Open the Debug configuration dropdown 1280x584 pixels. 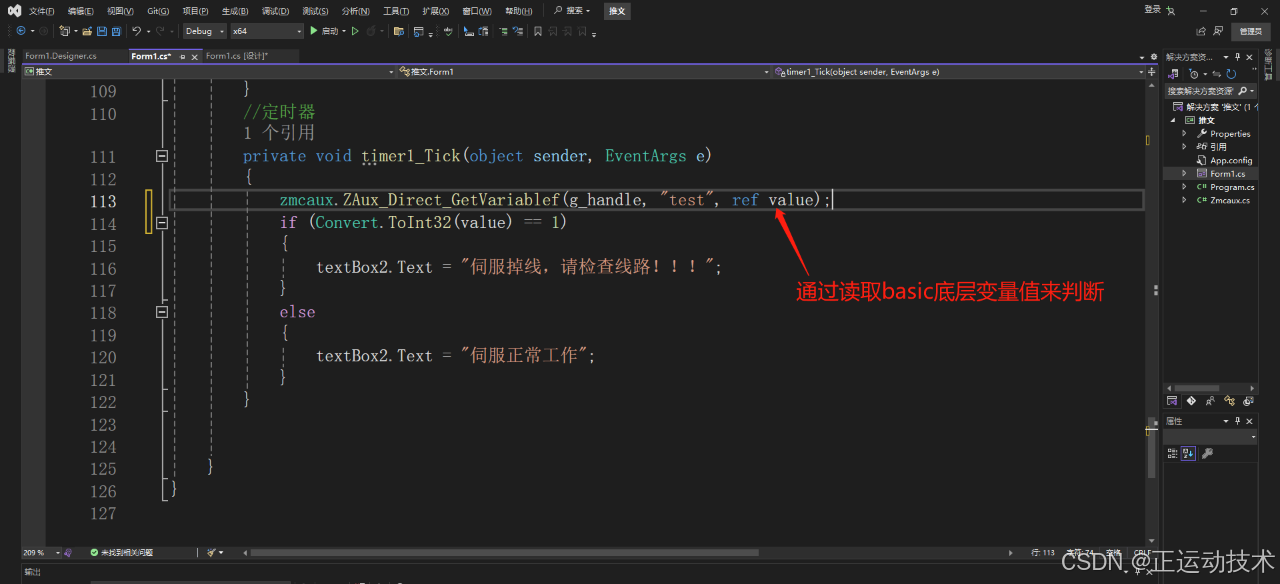[x=204, y=31]
